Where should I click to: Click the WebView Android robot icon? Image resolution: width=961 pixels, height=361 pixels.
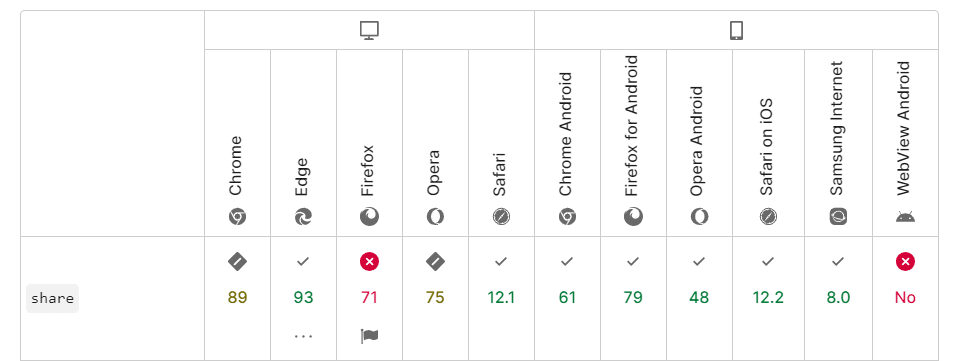click(905, 216)
